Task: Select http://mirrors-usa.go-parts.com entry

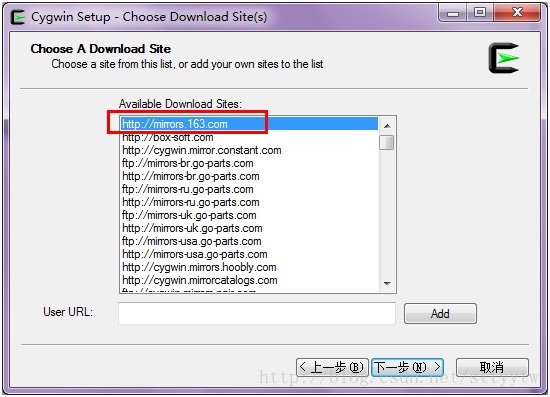Action: click(249, 254)
